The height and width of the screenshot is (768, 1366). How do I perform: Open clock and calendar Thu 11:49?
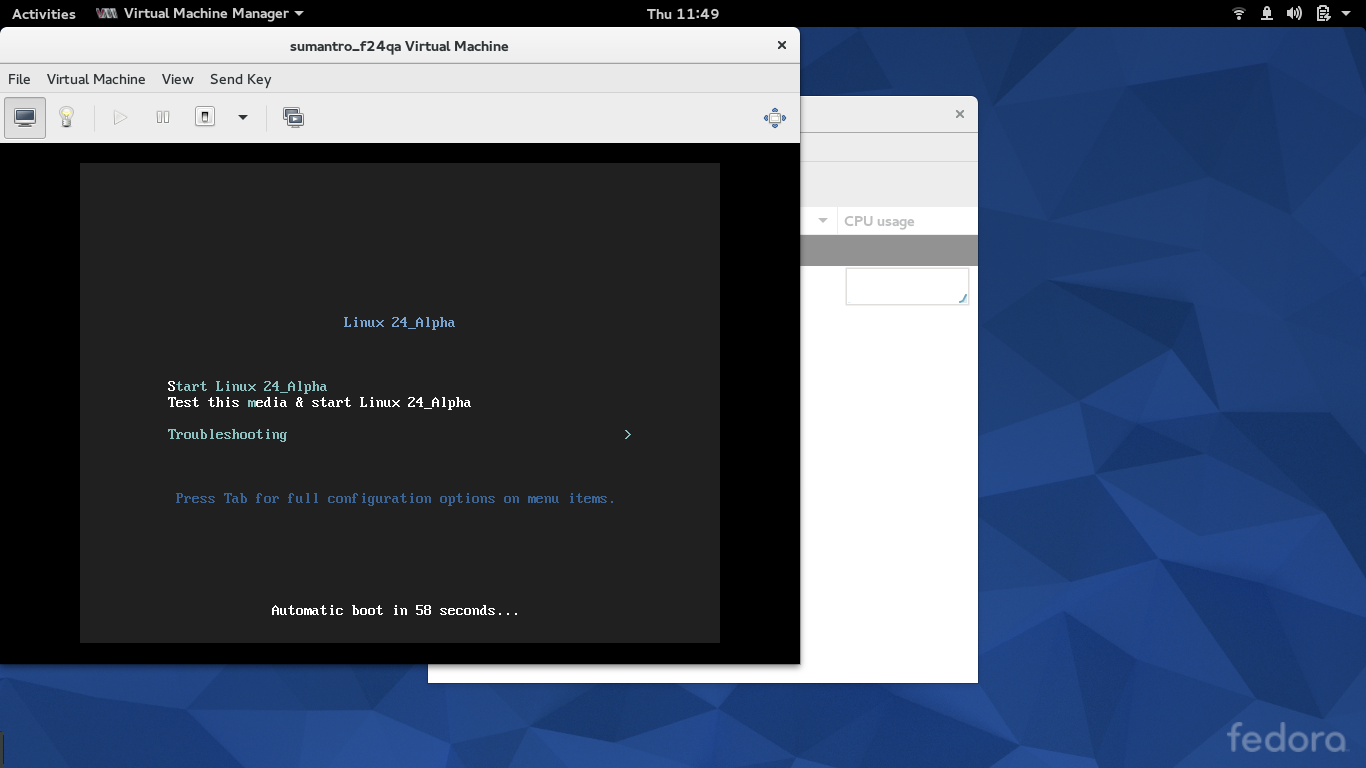[683, 13]
